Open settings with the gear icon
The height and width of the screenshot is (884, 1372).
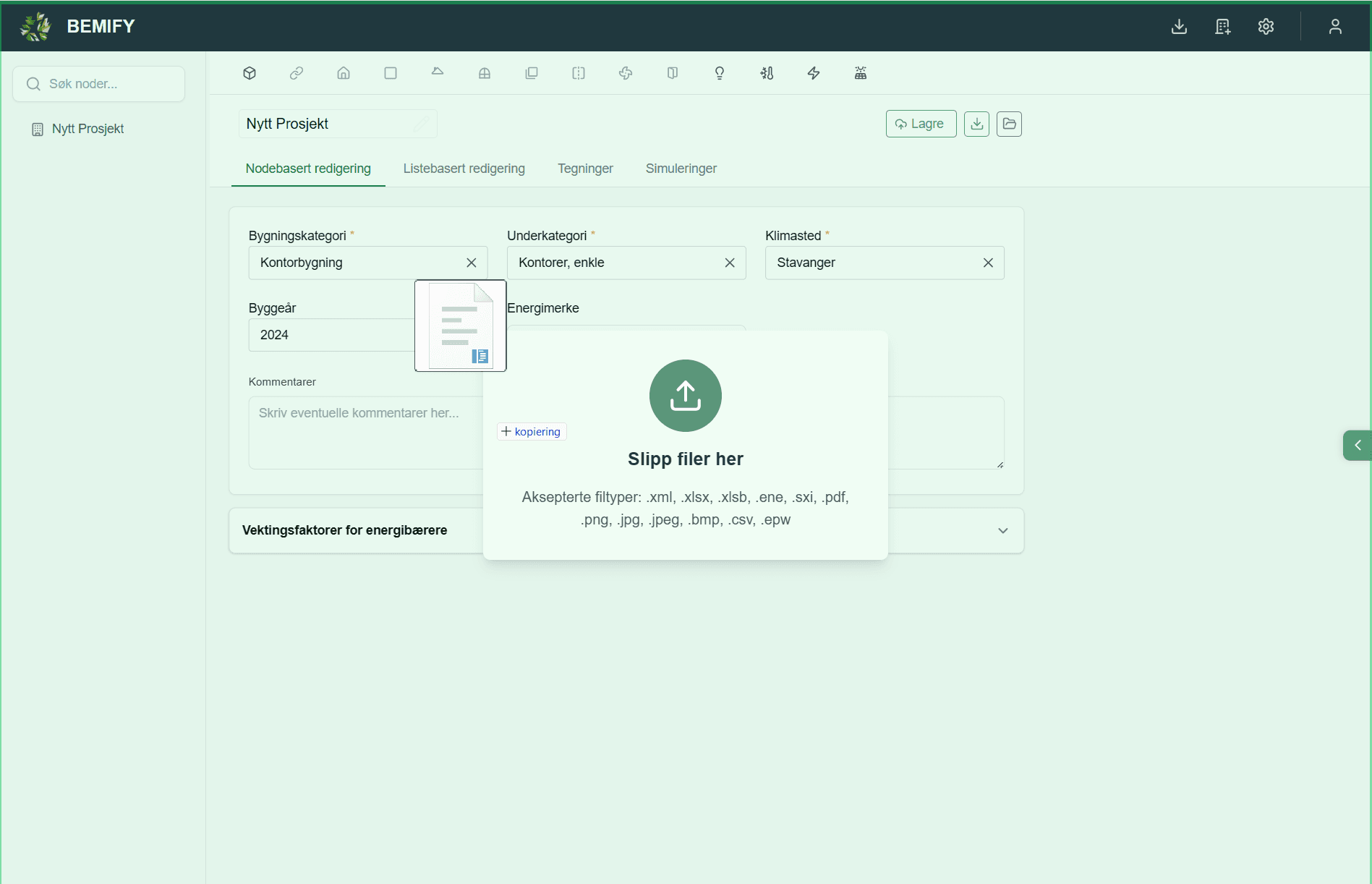pos(1266,27)
